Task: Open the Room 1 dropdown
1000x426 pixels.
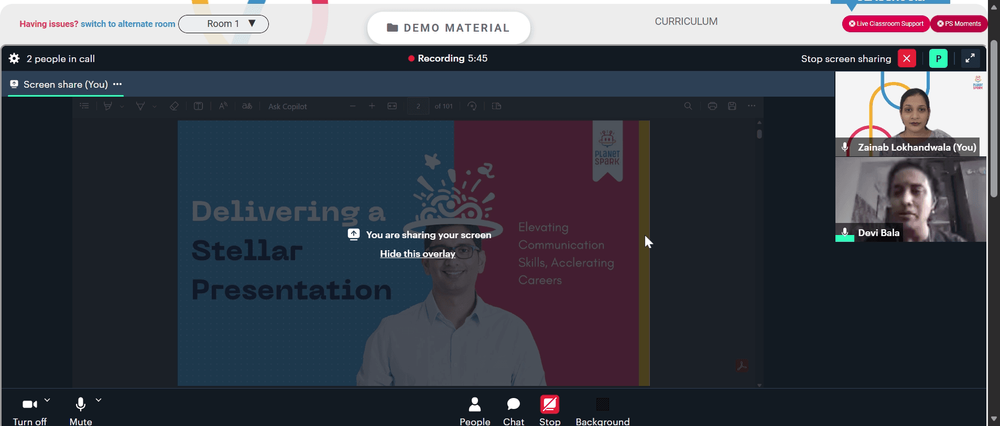Action: pos(224,24)
